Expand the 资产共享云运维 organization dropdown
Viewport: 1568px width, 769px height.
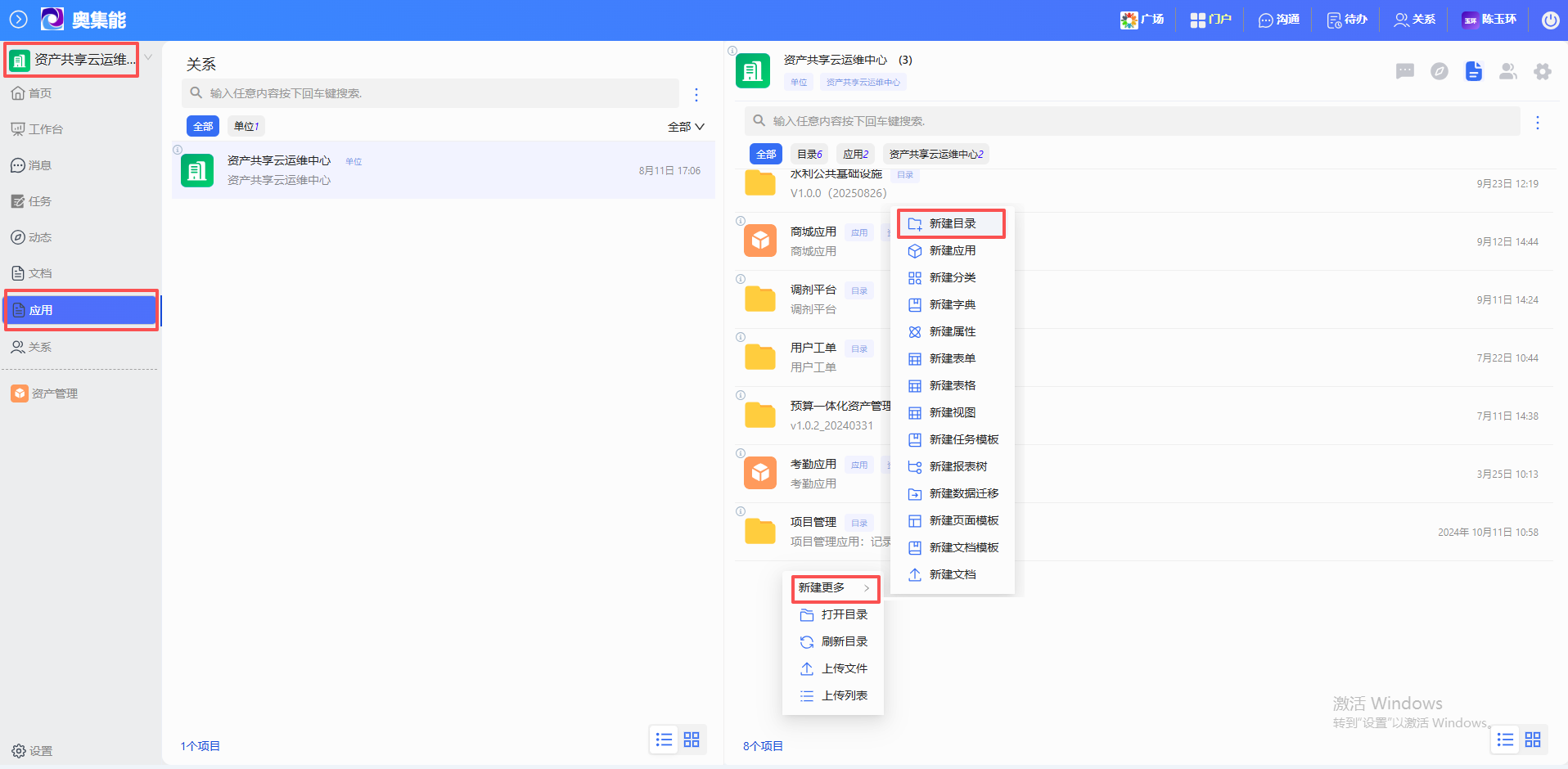click(148, 57)
